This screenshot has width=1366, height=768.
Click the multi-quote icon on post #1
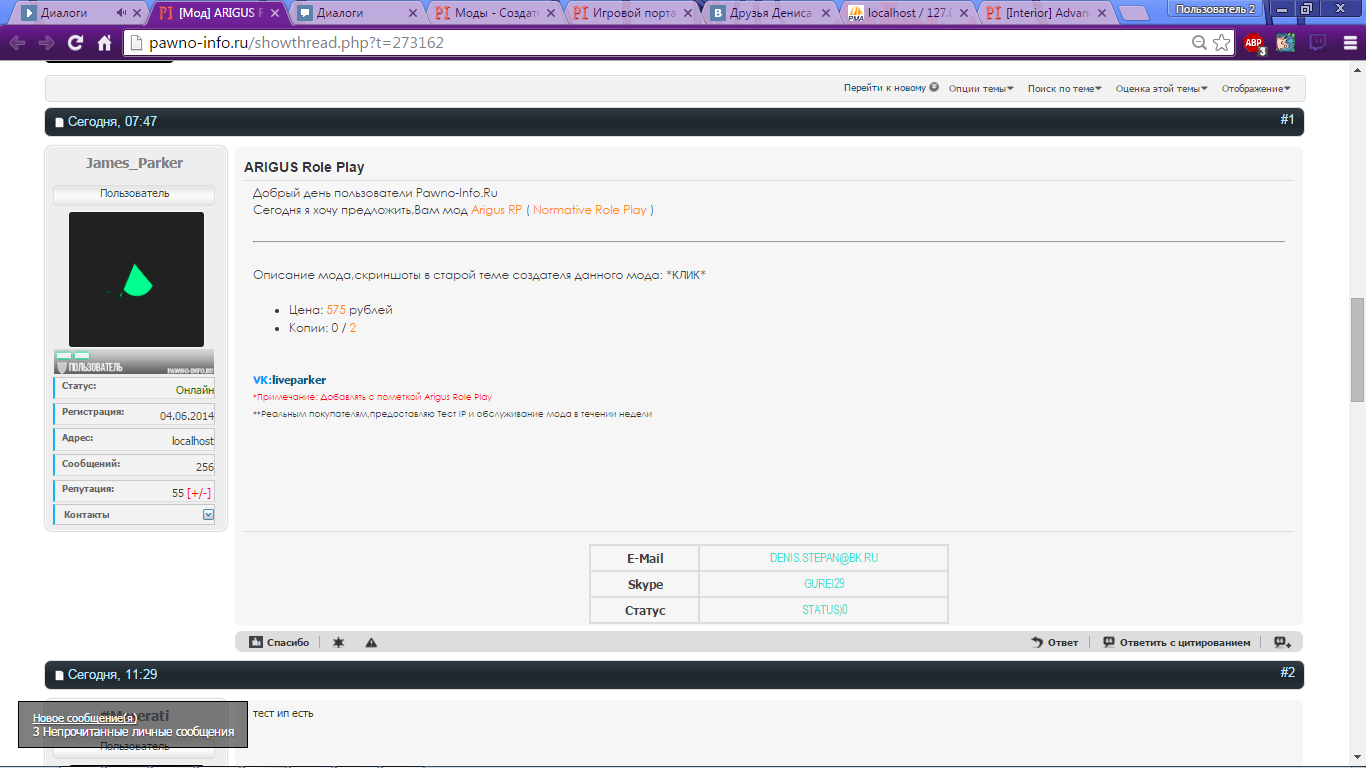pos(1282,642)
